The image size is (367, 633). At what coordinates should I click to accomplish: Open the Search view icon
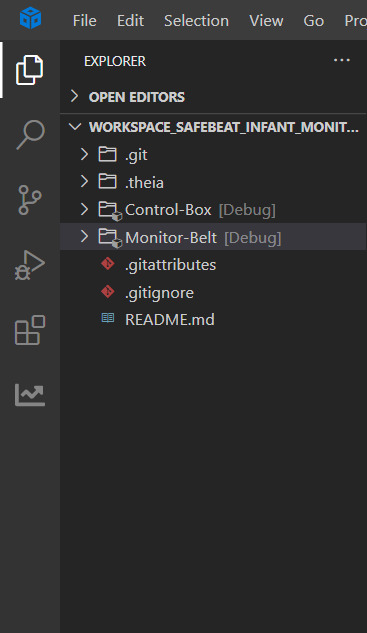click(x=30, y=135)
